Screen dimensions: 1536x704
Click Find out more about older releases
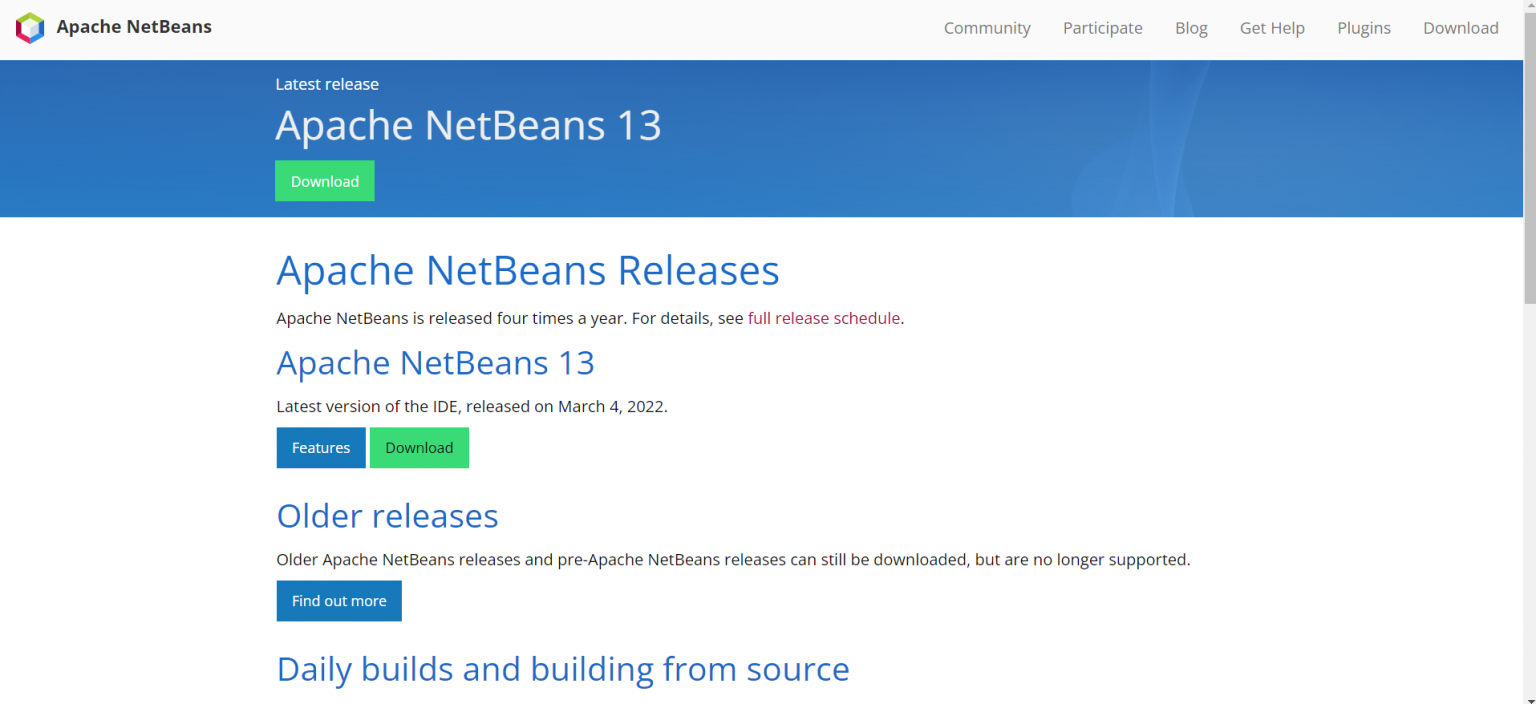pos(338,600)
